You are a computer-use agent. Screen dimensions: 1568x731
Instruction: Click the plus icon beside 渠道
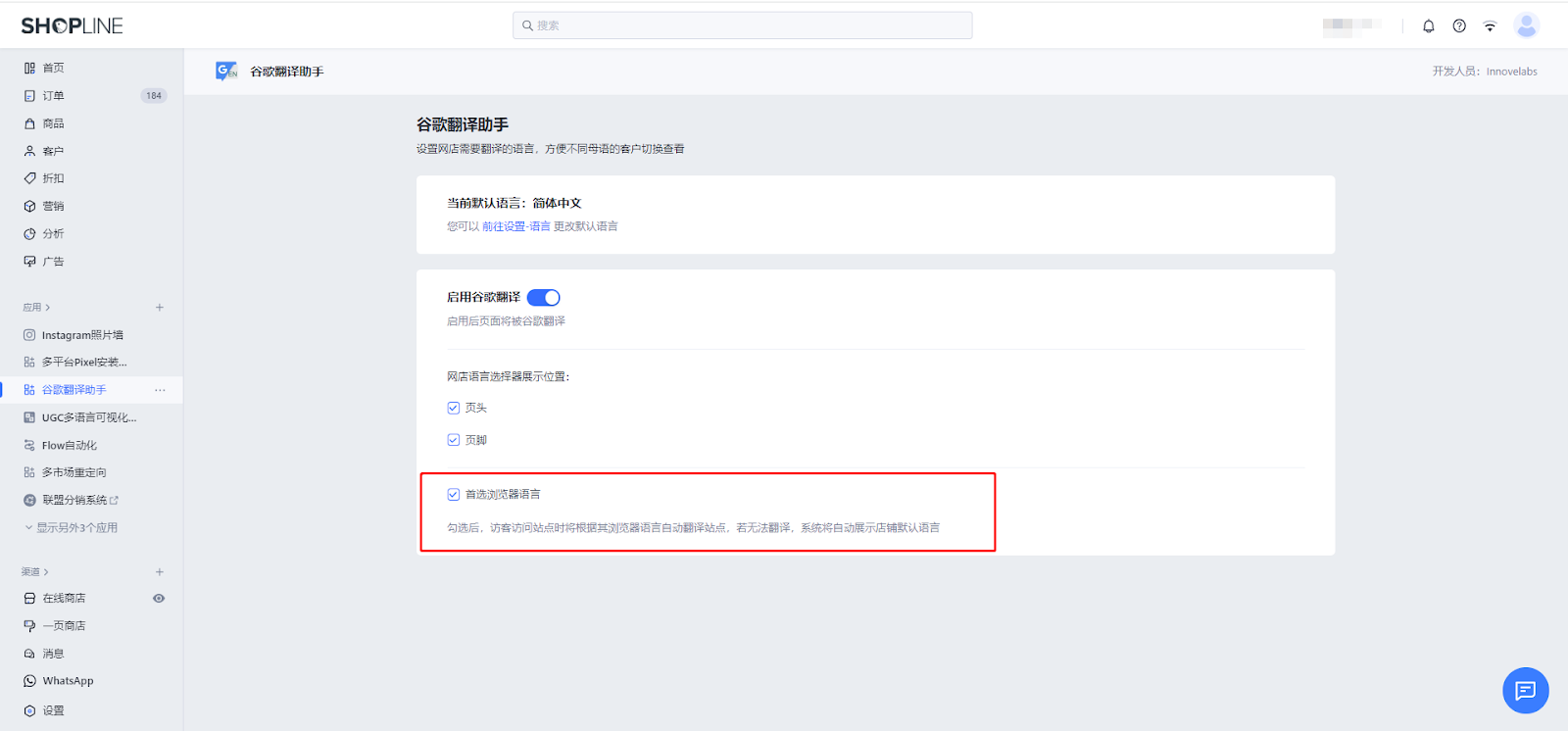click(160, 572)
